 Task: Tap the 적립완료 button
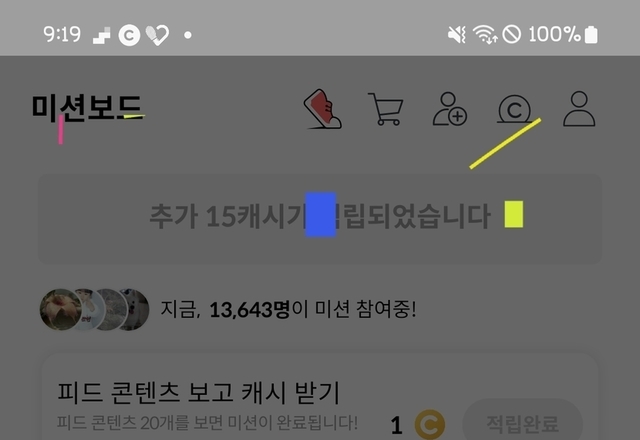522,423
